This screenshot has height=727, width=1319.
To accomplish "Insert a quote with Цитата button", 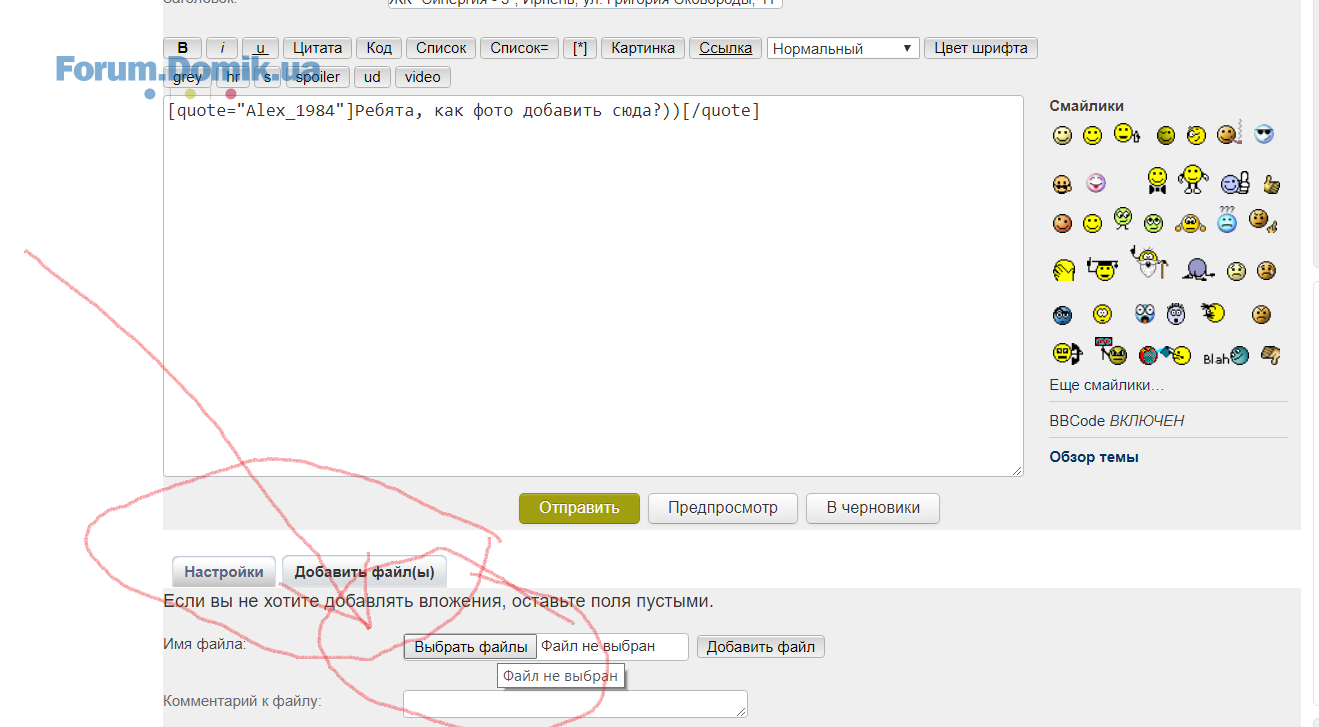I will pos(318,48).
